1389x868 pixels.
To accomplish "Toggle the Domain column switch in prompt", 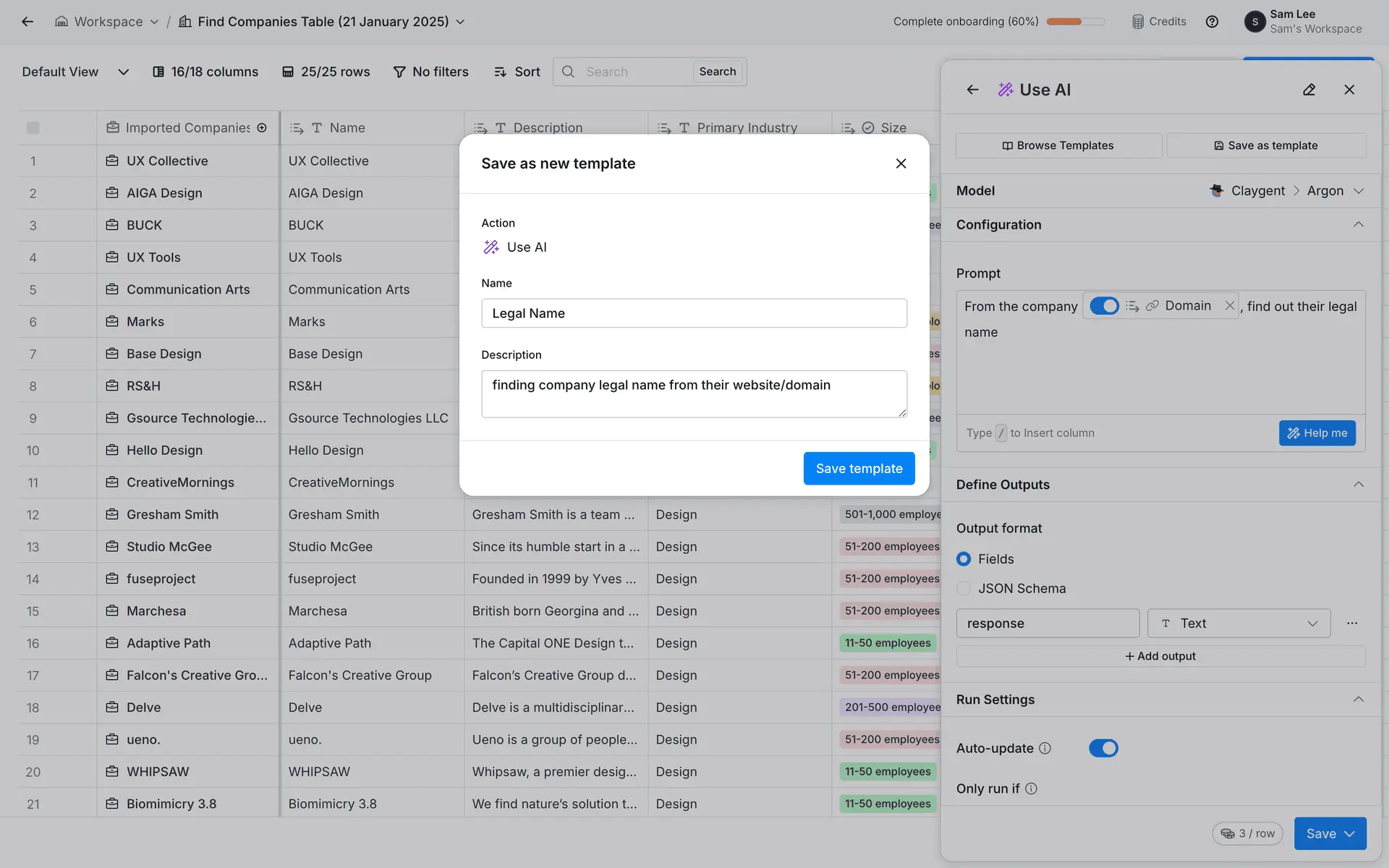I will pyautogui.click(x=1104, y=306).
